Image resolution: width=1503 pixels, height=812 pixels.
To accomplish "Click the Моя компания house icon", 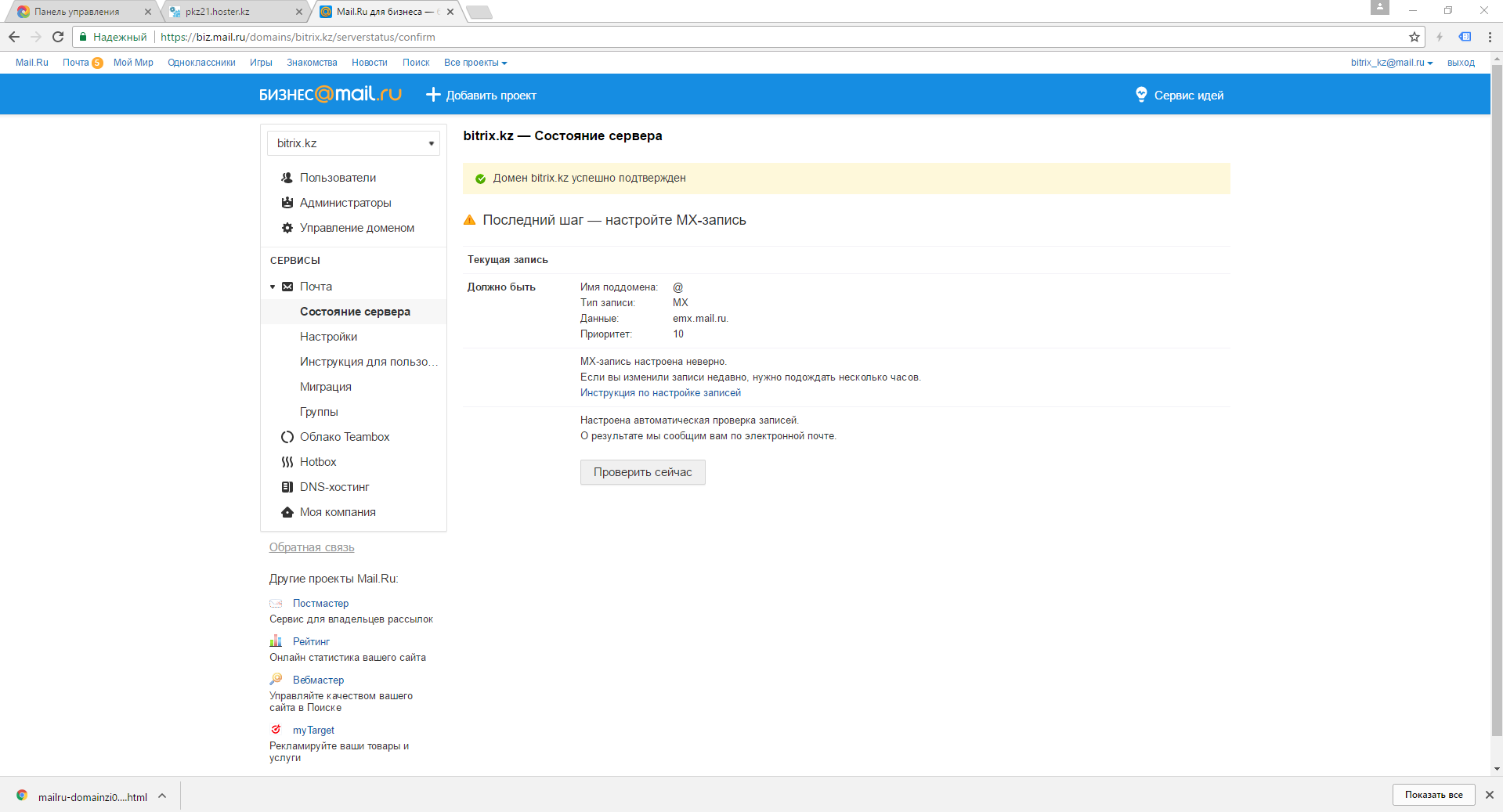I will coord(287,512).
